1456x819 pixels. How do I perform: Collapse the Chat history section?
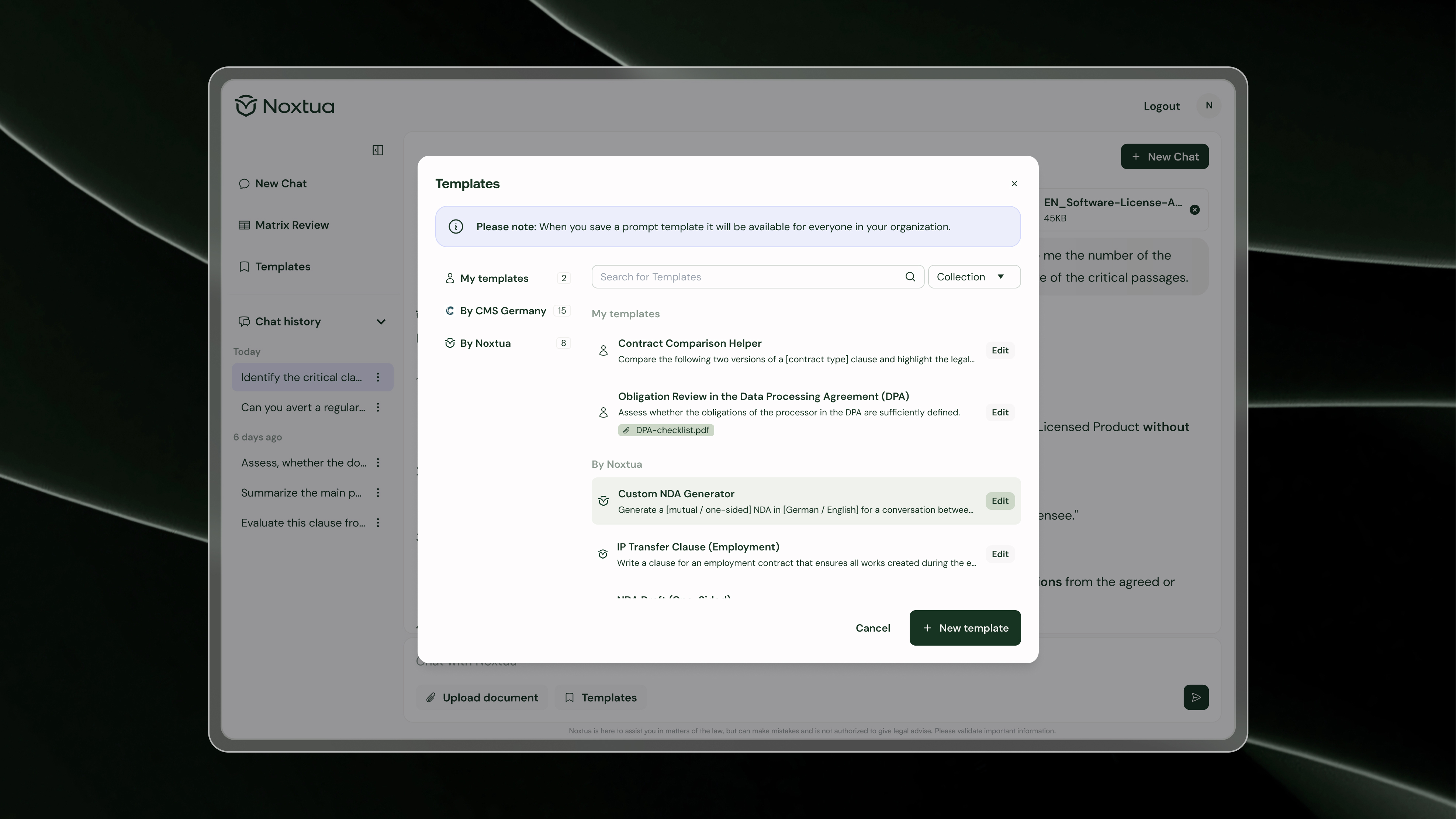(x=381, y=322)
